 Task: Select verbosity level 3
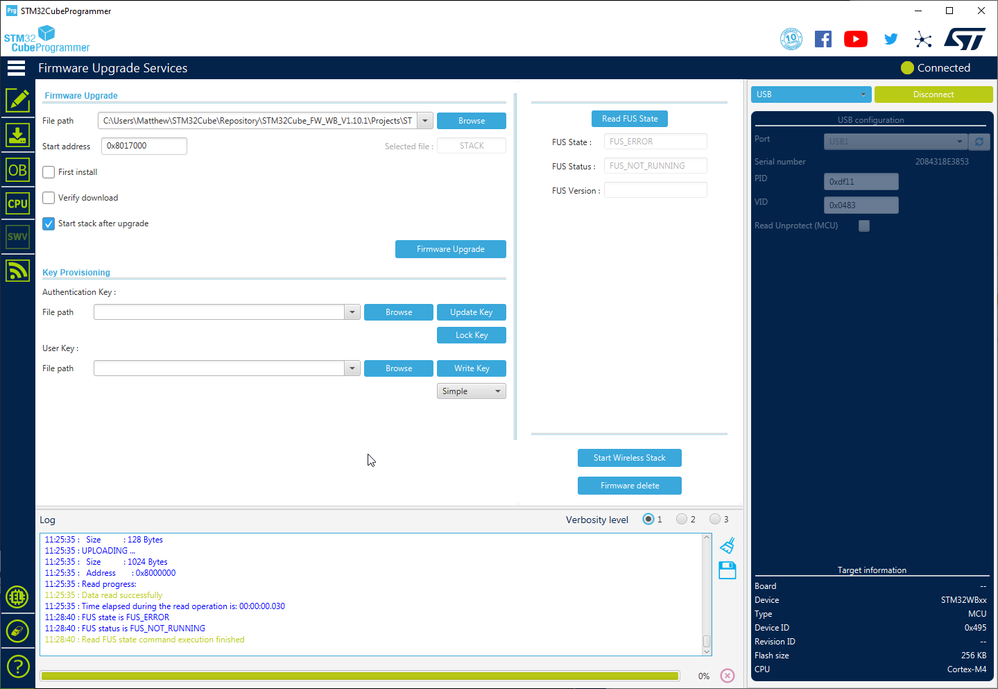coord(715,519)
